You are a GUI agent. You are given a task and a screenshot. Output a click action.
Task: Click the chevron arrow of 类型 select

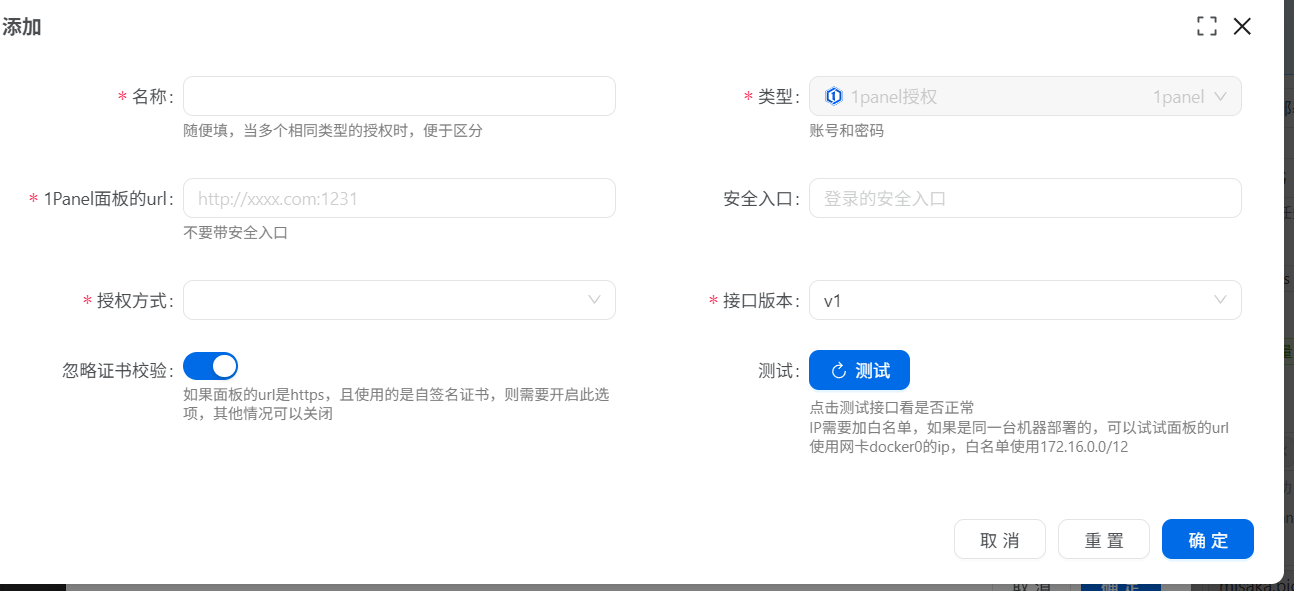1220,97
